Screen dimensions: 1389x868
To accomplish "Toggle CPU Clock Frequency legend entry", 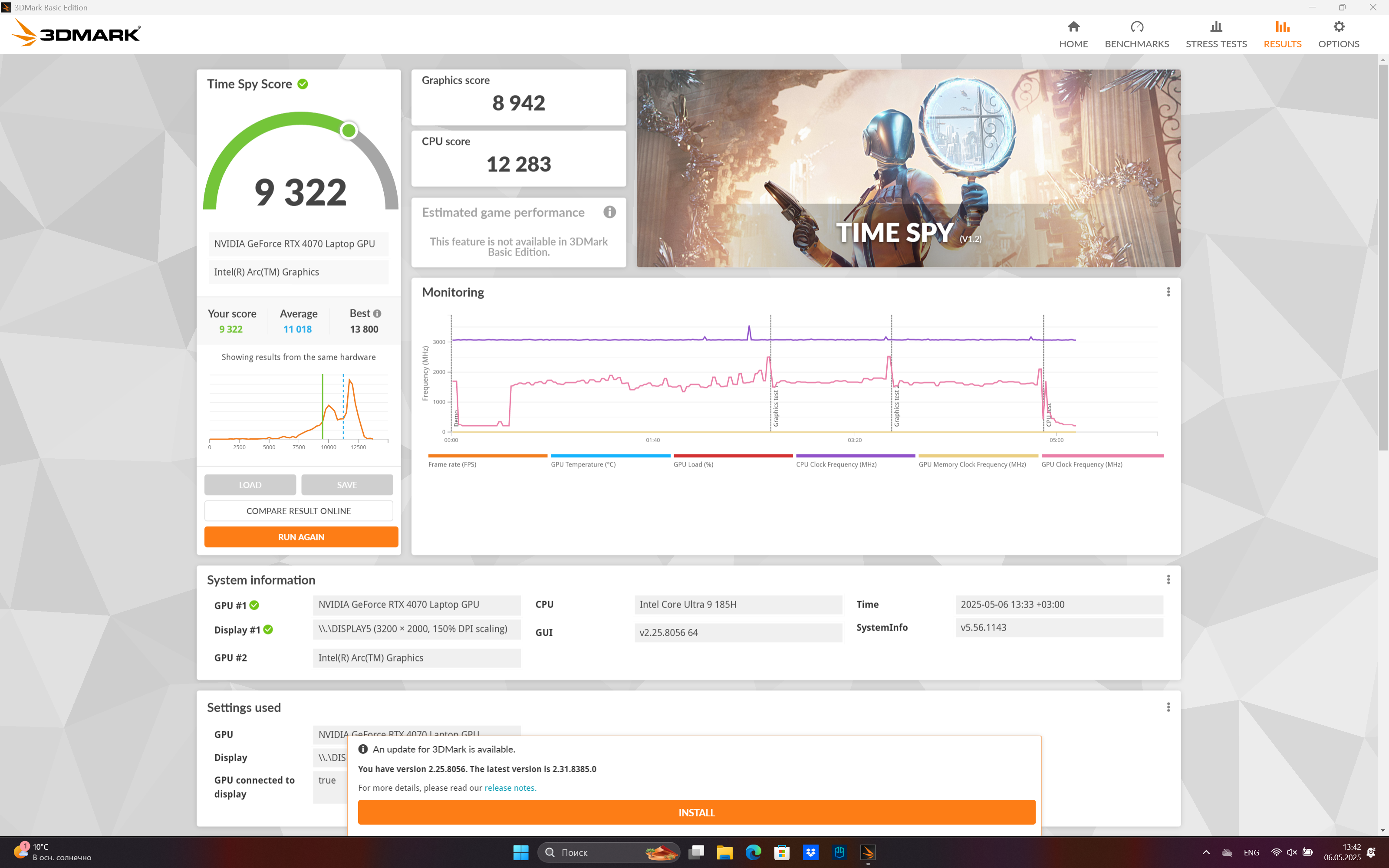I will point(855,460).
